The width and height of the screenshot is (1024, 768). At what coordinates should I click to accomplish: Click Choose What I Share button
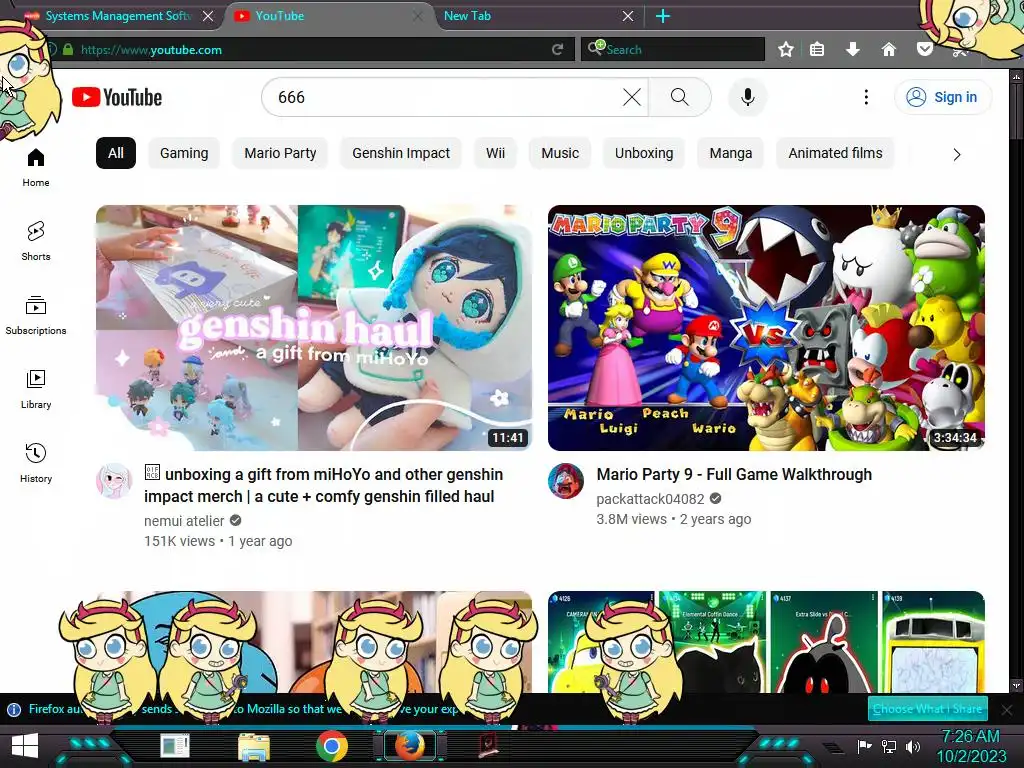click(927, 709)
